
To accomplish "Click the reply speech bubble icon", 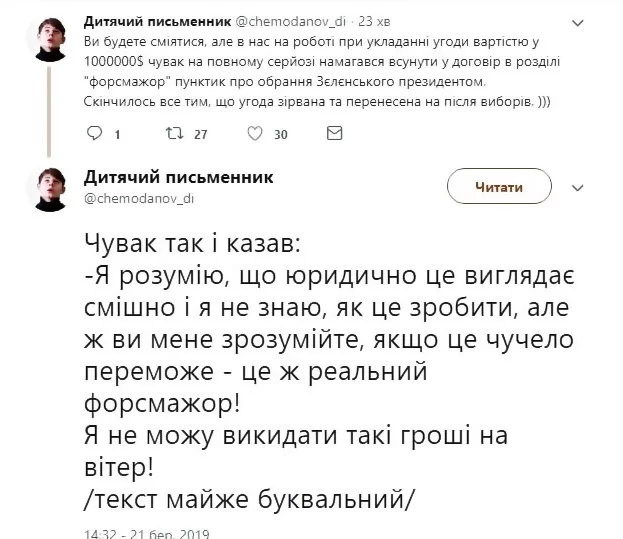I will click(94, 134).
